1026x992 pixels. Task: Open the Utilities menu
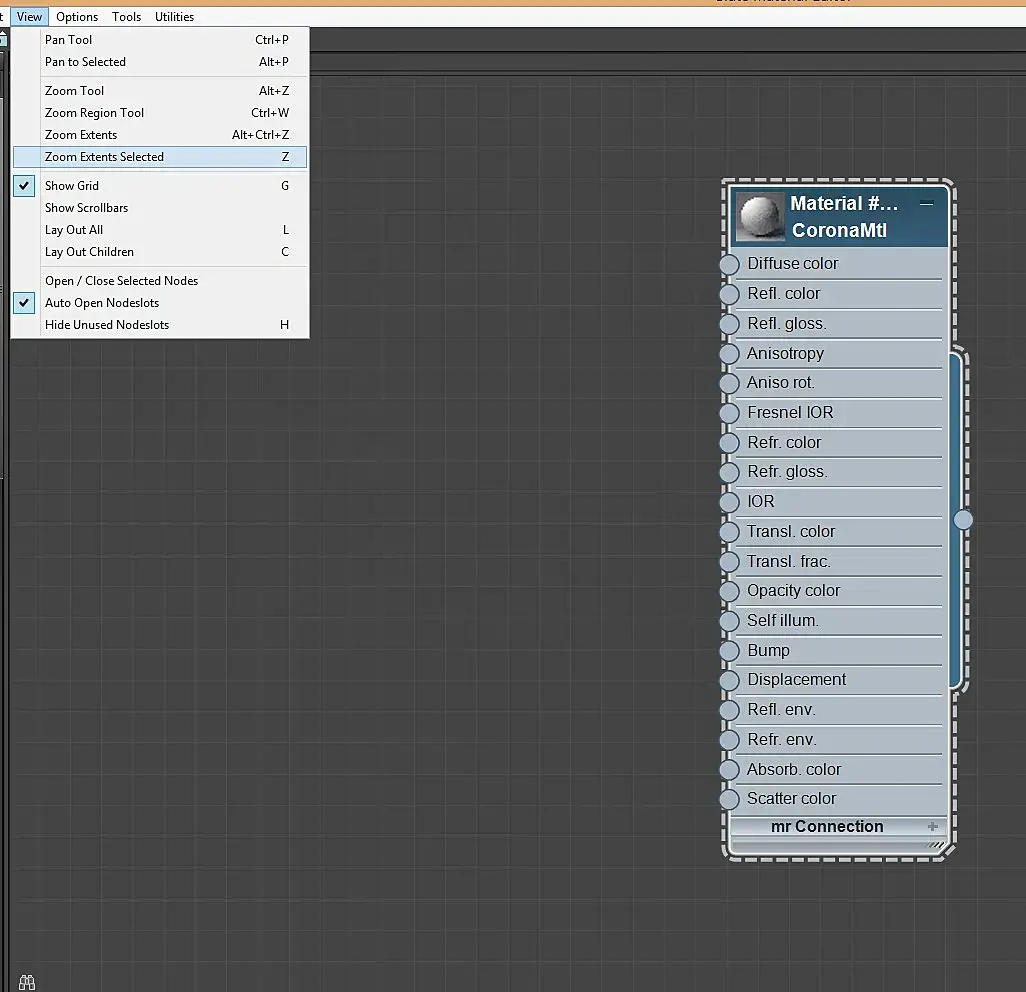[x=174, y=17]
